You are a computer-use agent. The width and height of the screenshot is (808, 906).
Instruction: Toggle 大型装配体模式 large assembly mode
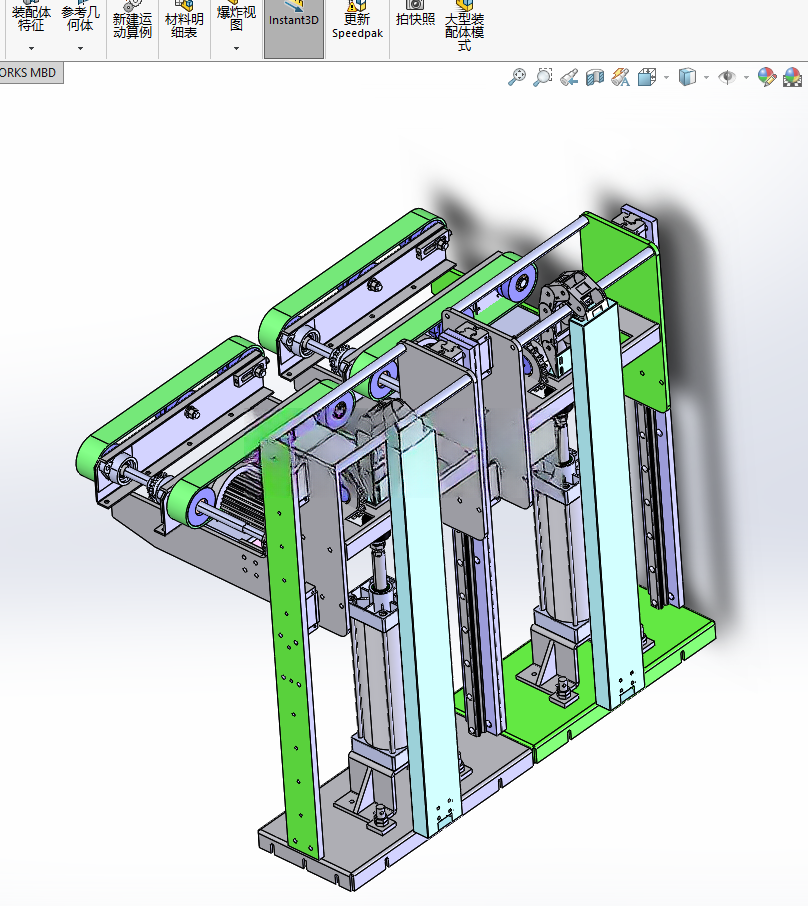click(x=465, y=26)
